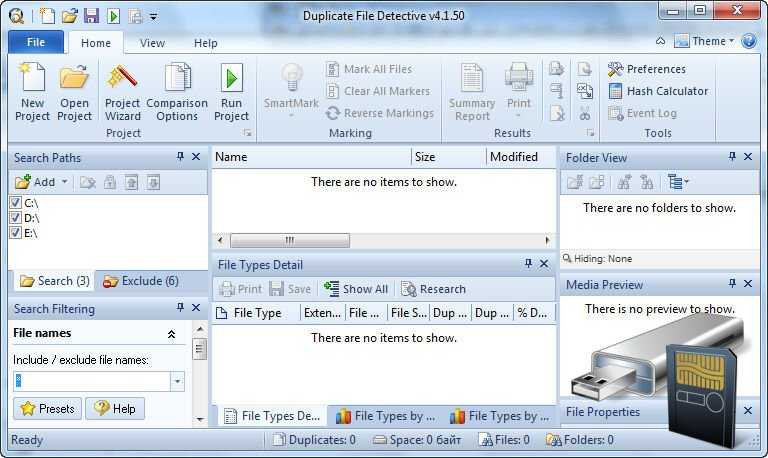The height and width of the screenshot is (458, 768).
Task: Select the Search (3) tab
Action: coord(55,281)
